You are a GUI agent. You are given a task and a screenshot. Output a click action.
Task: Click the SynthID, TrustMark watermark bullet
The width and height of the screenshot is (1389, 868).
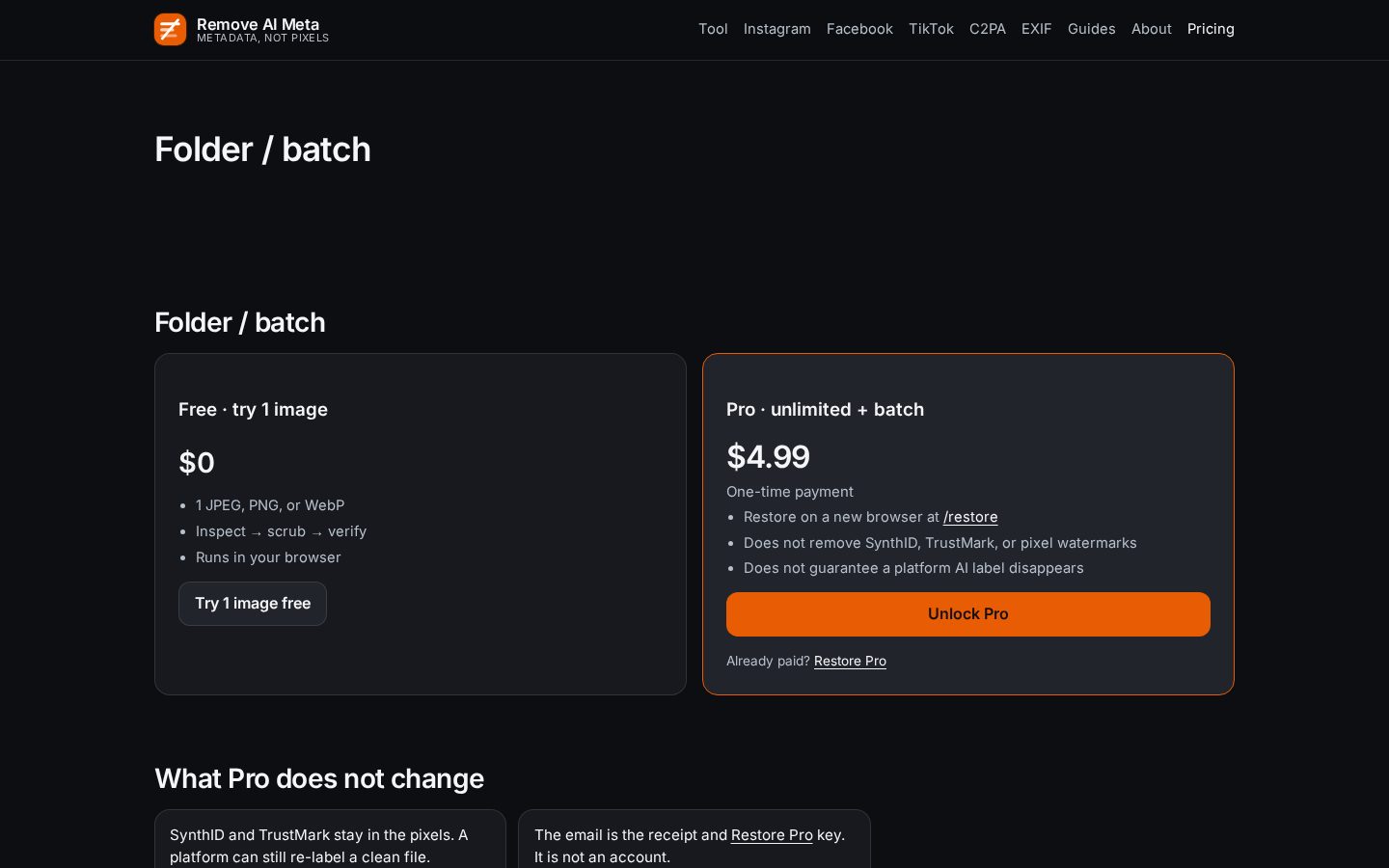[x=940, y=543]
